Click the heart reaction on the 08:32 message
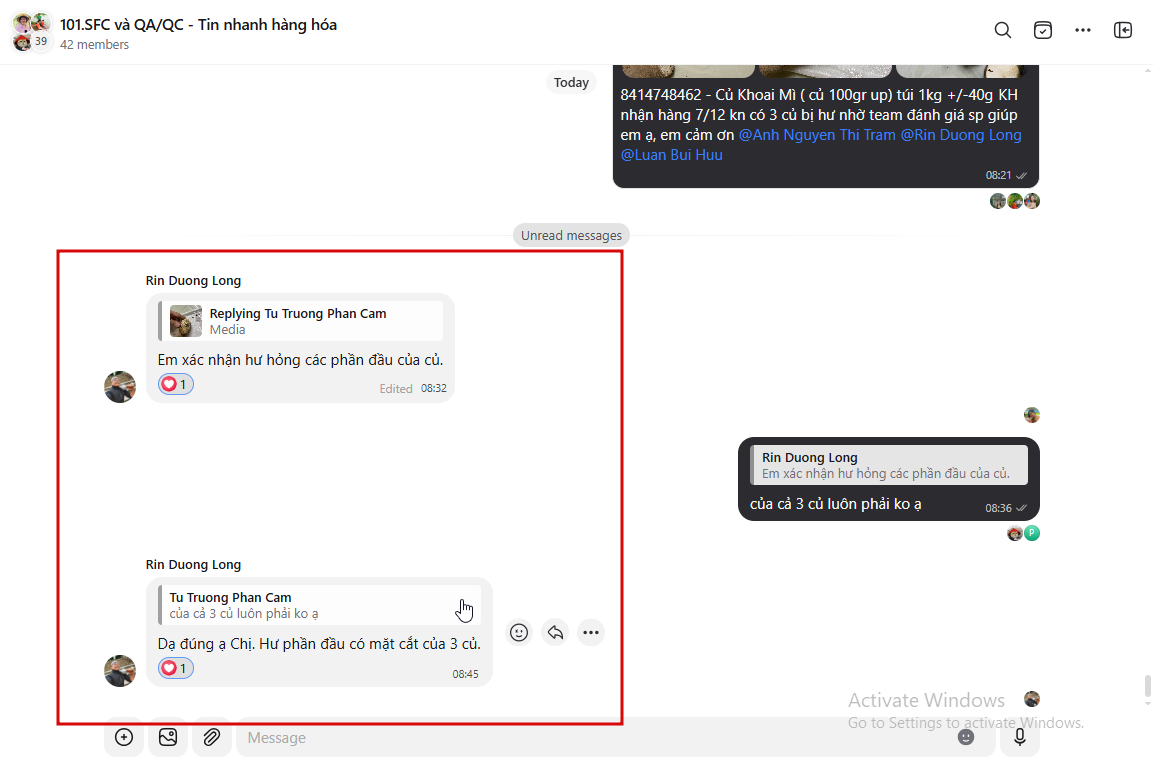Screen dimensions: 1153x772 point(176,384)
